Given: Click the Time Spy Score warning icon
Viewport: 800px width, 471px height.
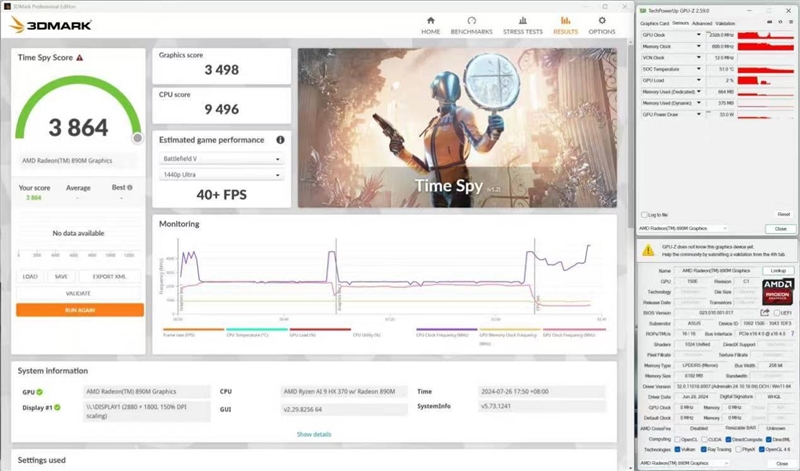Looking at the screenshot, I should click(x=80, y=58).
